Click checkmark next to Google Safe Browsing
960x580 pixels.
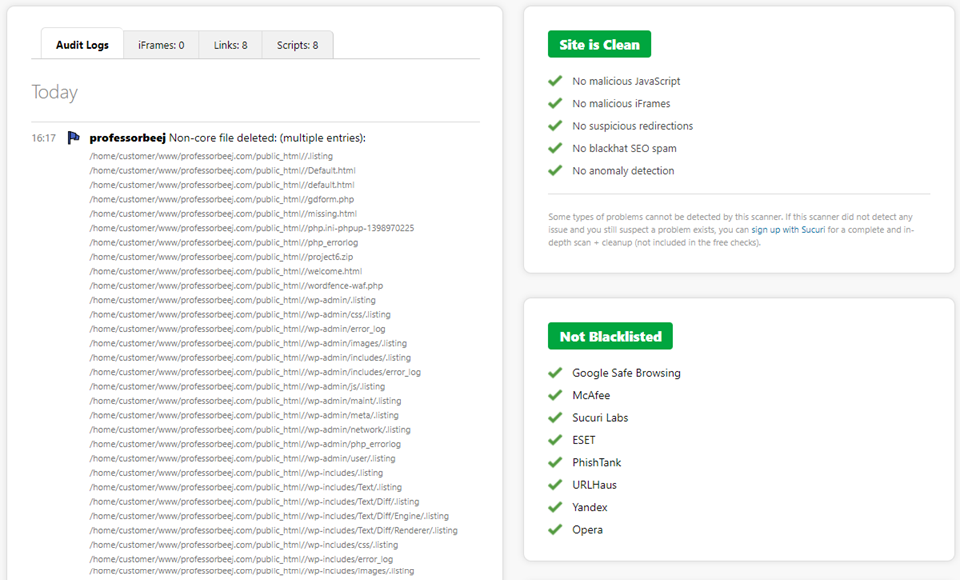point(555,373)
